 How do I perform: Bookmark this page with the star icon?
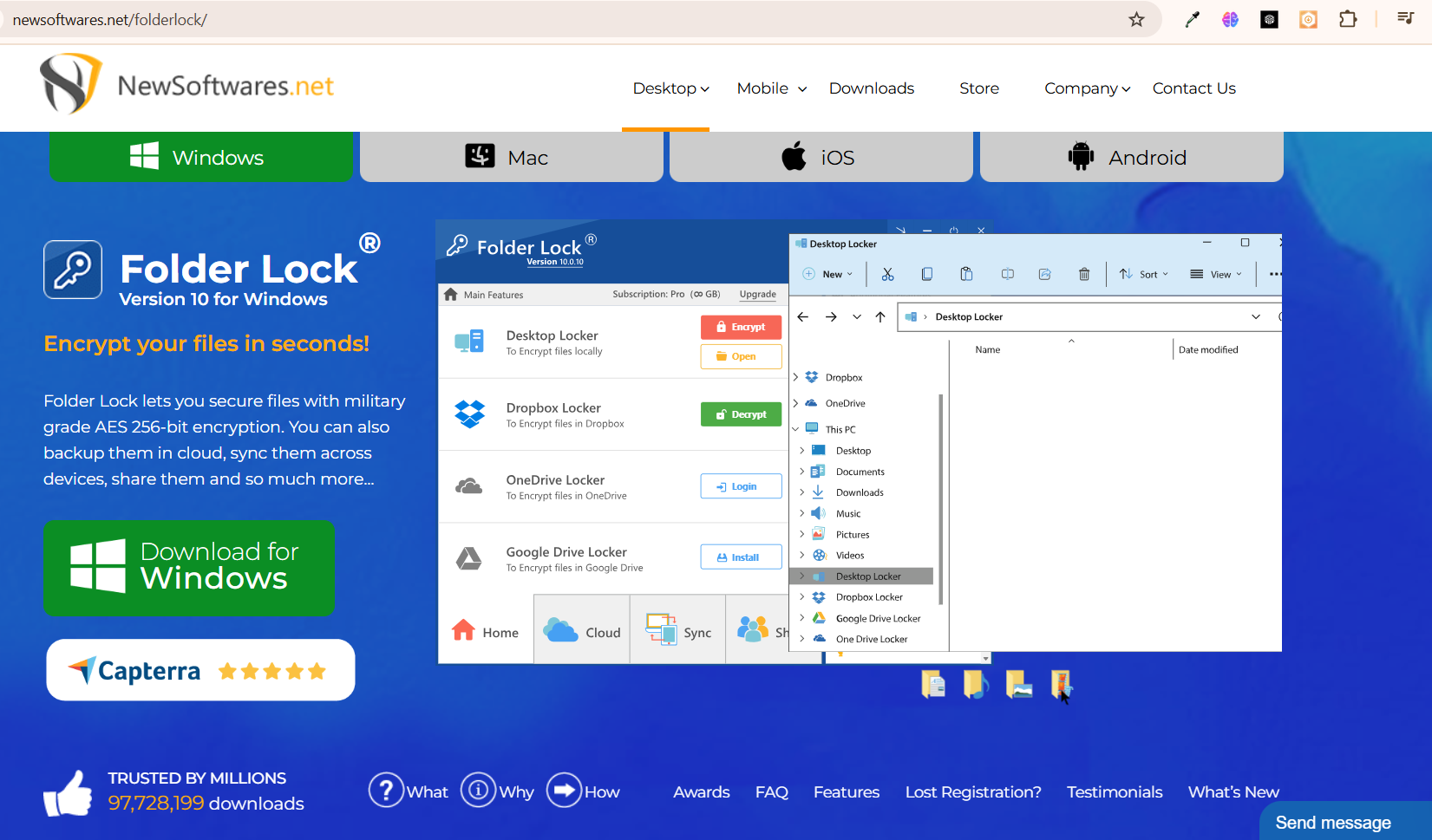[1136, 19]
